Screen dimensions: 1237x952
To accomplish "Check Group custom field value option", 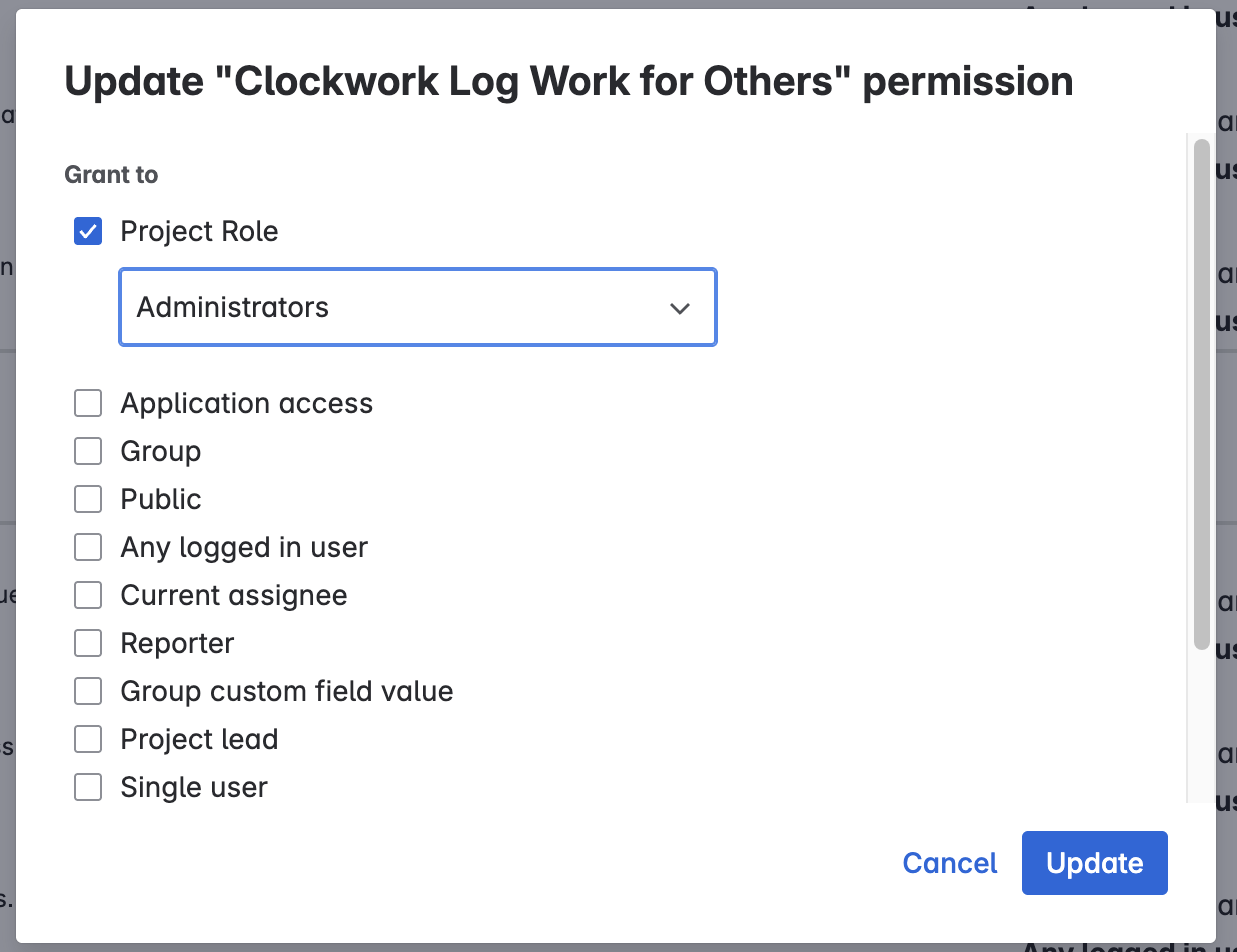I will point(88,691).
